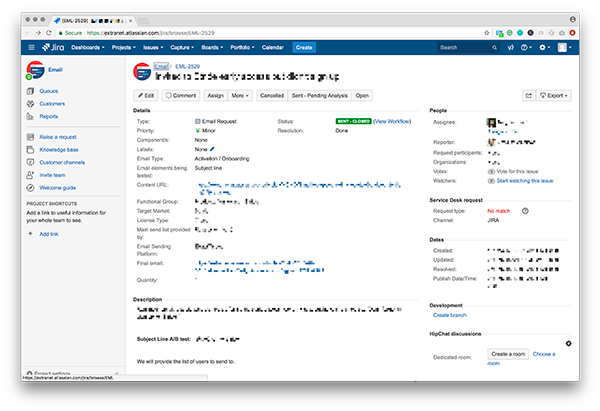This screenshot has width=600, height=411.
Task: Click the Email project avatar in sidebar
Action: tap(35, 70)
